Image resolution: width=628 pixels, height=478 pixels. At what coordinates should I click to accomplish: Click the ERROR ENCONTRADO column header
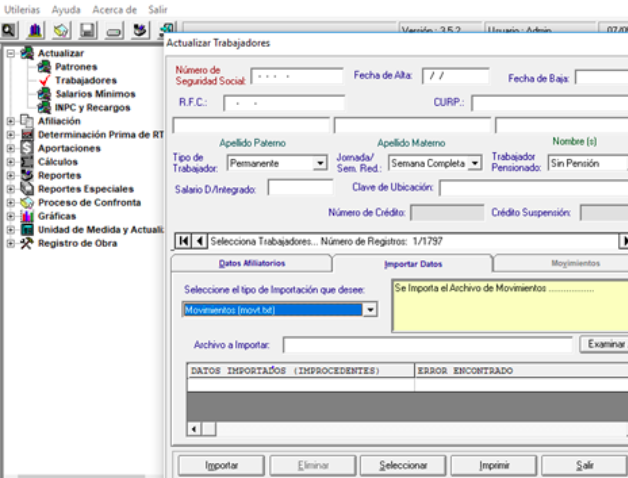(521, 370)
